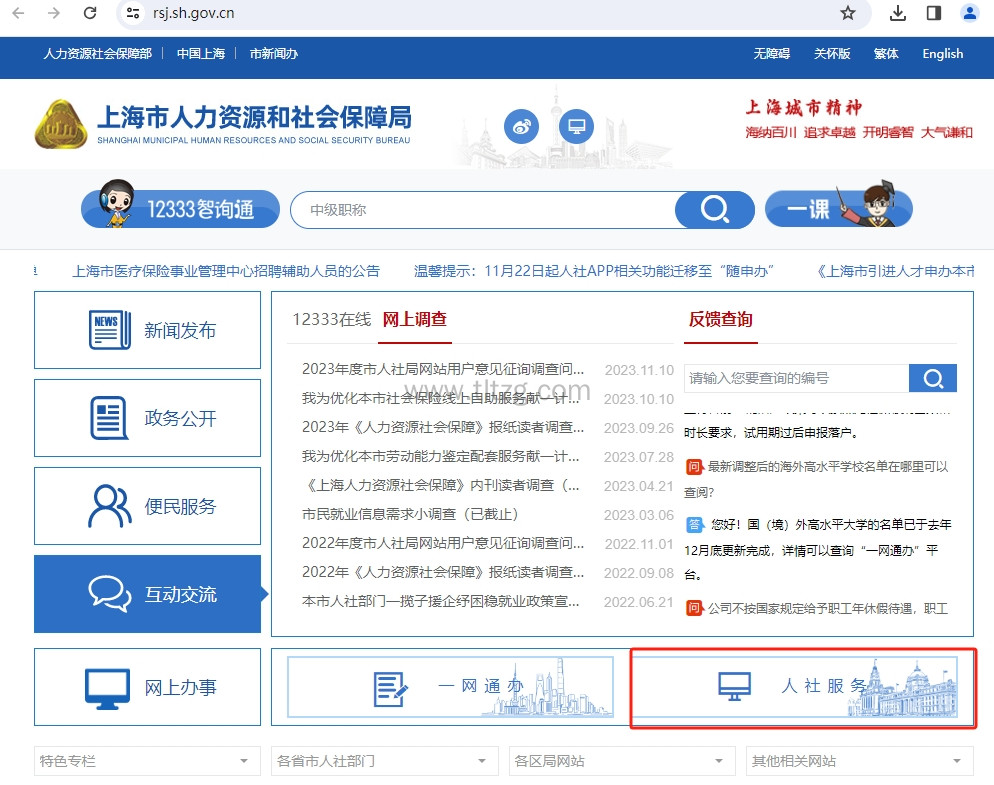This screenshot has width=994, height=785.
Task: Reload the page
Action: coord(90,13)
